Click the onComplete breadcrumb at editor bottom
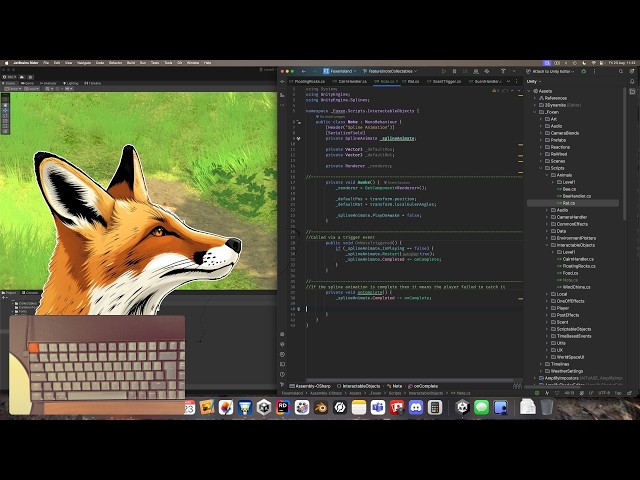 coord(423,386)
